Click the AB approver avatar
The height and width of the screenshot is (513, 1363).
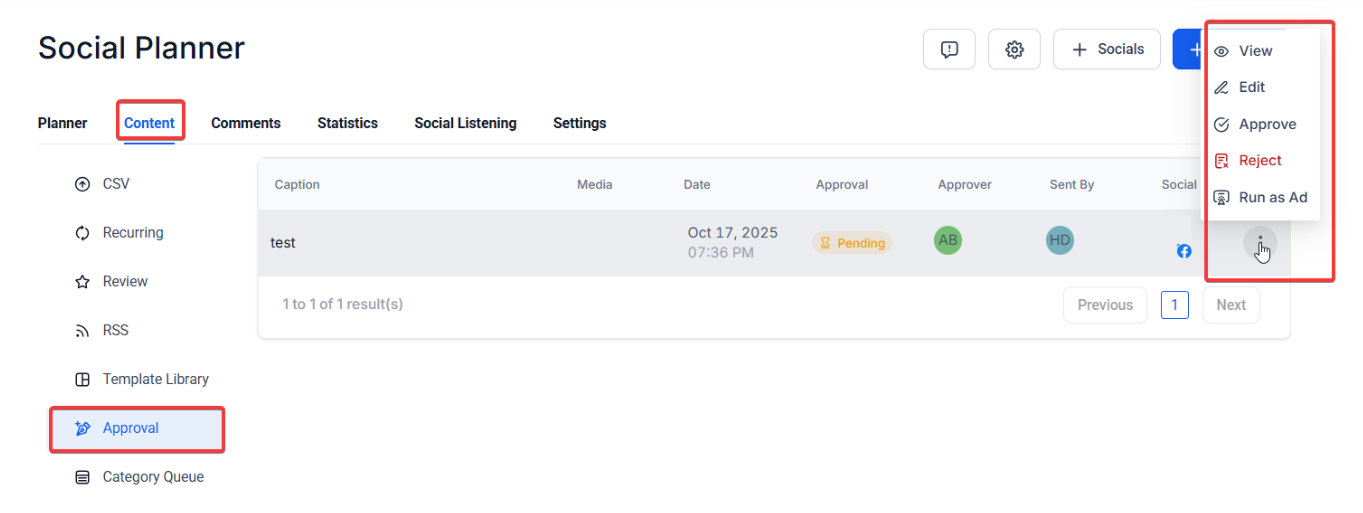point(948,241)
